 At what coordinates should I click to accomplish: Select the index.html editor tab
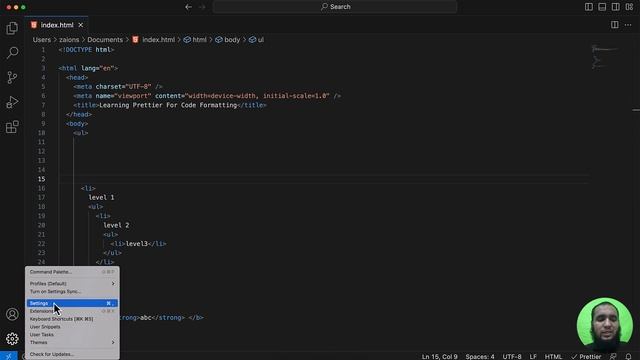coord(57,25)
